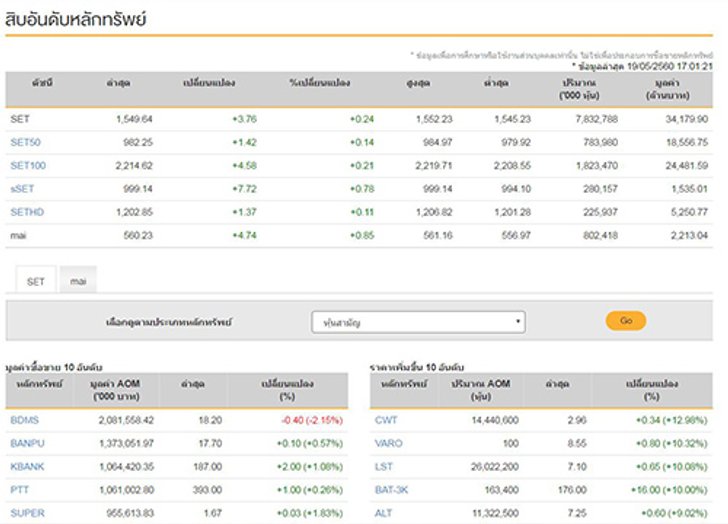Select SET change value +3.76
Screen dimensions: 728x524
244,119
